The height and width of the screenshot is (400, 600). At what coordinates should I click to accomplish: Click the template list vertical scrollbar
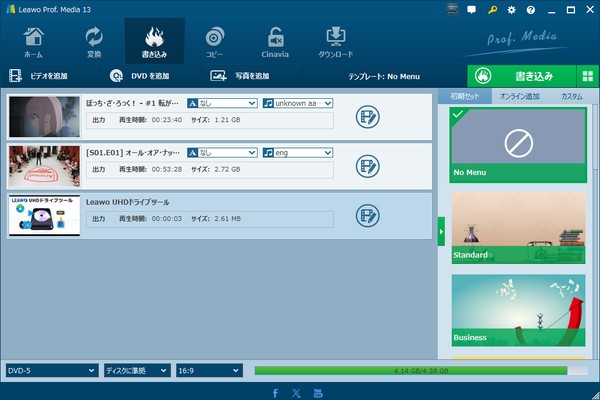point(595,137)
